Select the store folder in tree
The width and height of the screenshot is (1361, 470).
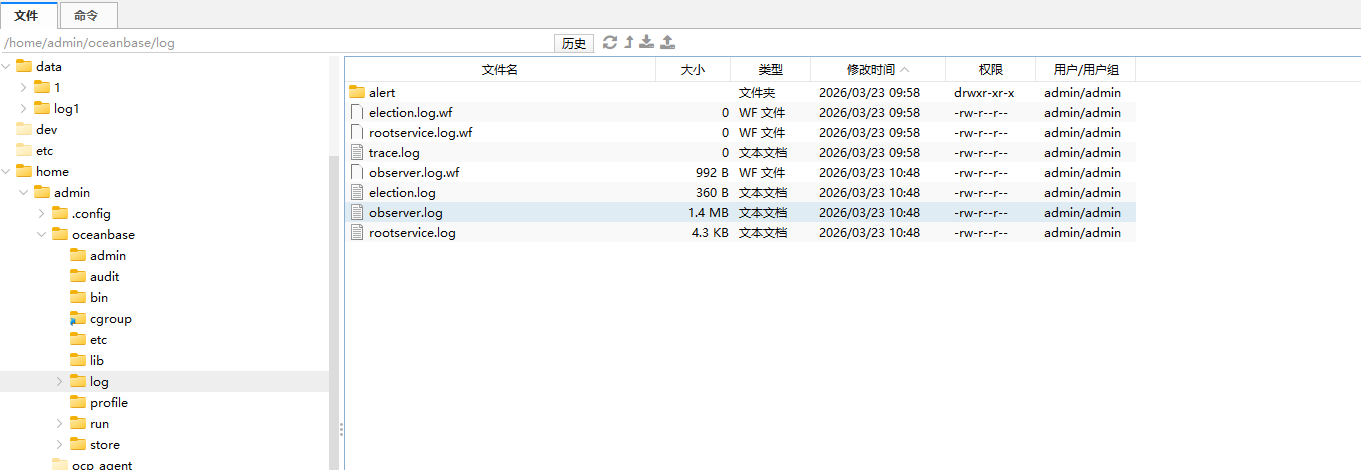tap(104, 445)
